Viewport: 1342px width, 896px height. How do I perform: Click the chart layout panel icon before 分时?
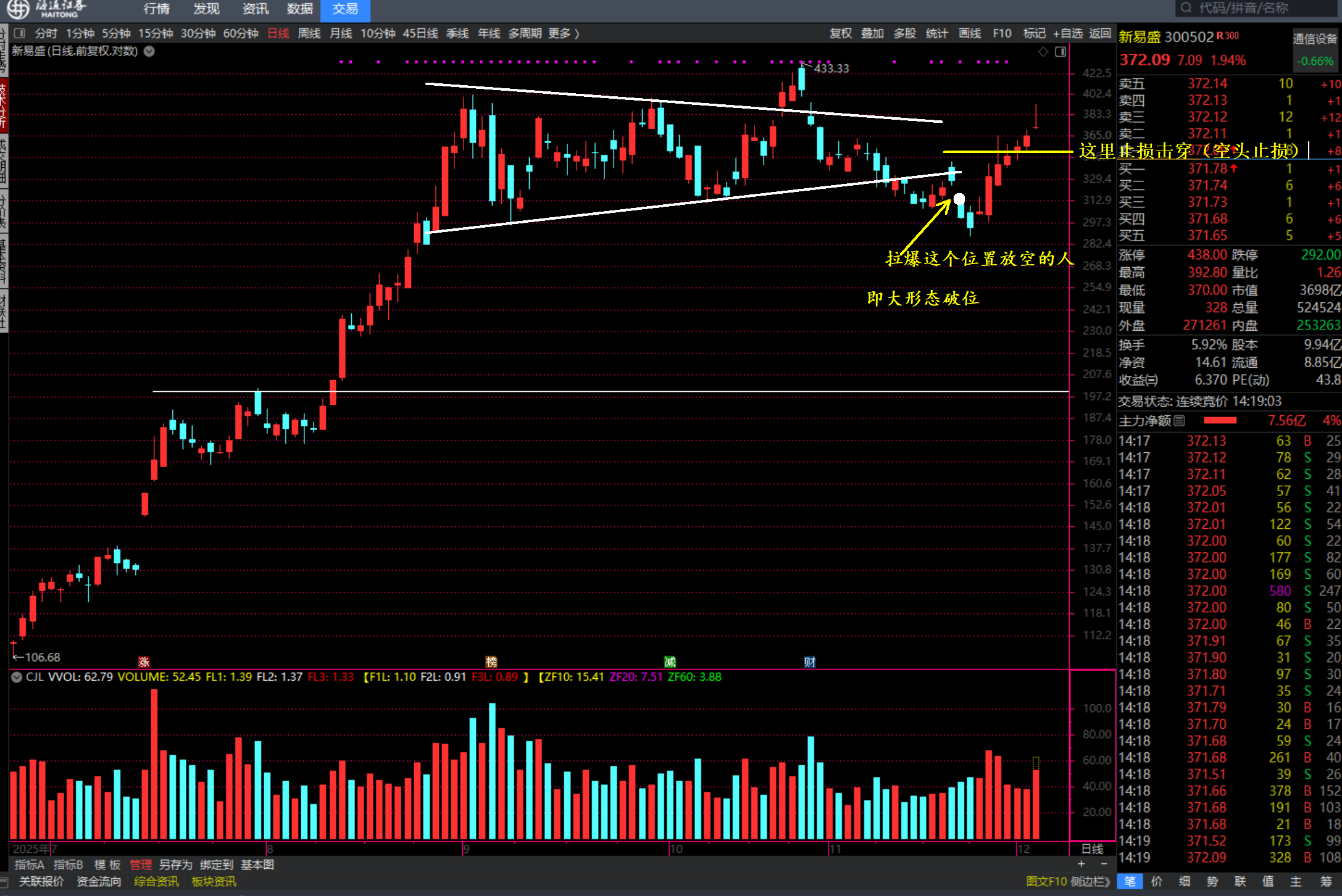click(19, 33)
